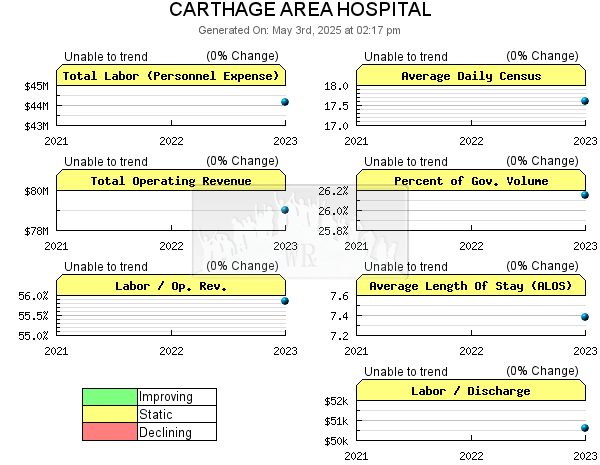Image resolution: width=600 pixels, height=465 pixels.
Task: Click the Labor / Discharge data point
Action: (585, 428)
